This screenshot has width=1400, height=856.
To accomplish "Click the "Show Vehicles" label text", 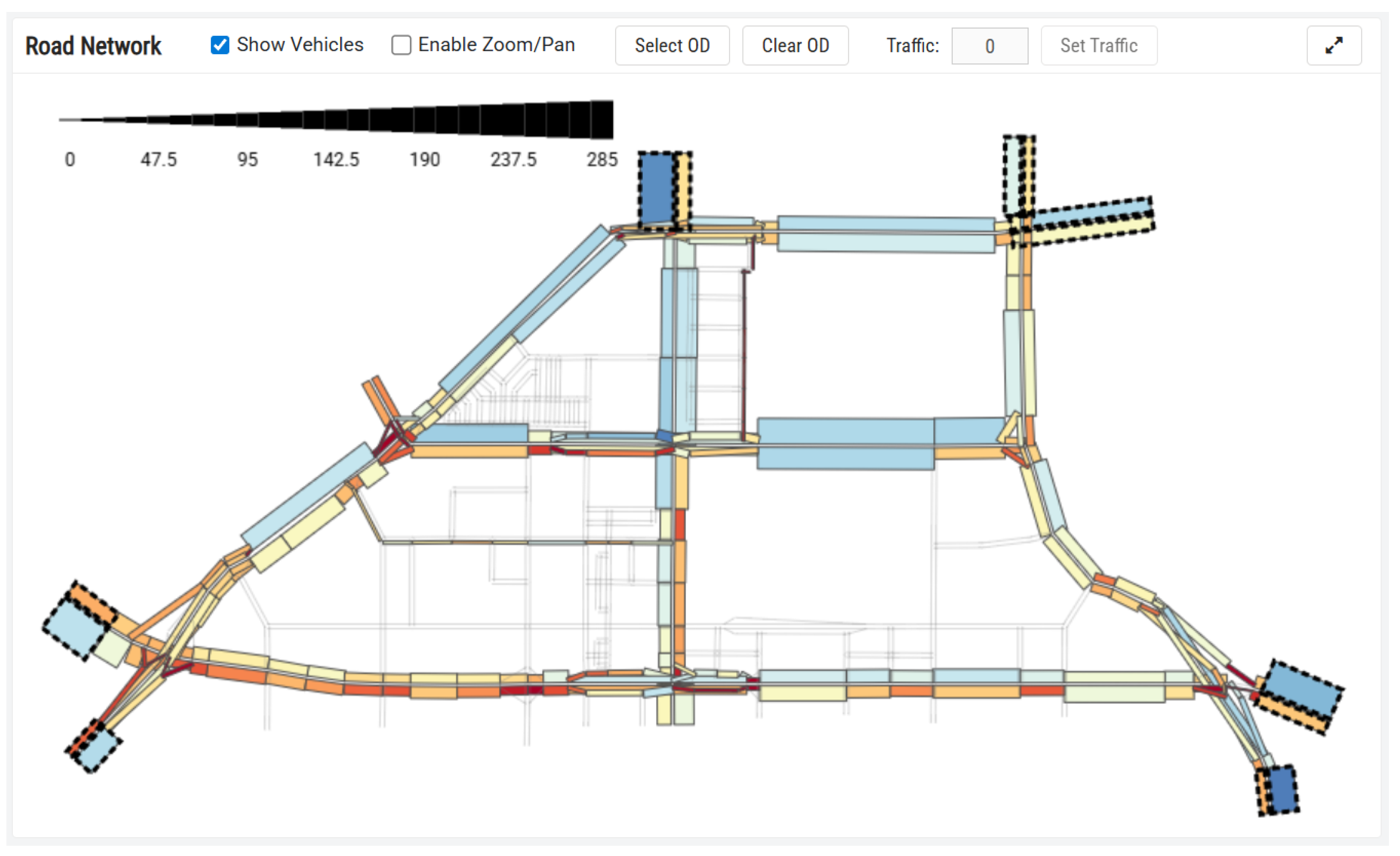I will click(300, 44).
